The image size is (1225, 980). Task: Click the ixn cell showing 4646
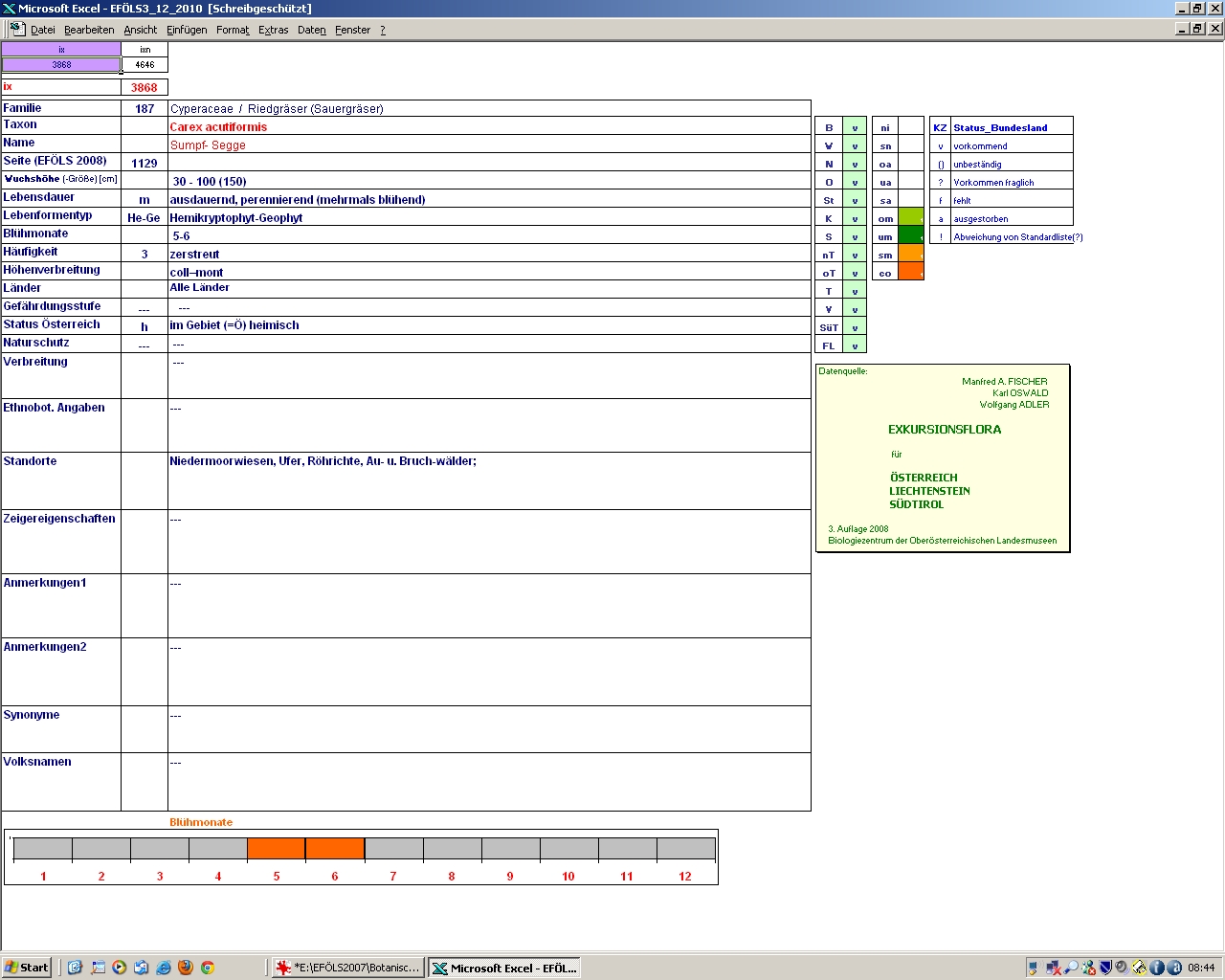(145, 65)
